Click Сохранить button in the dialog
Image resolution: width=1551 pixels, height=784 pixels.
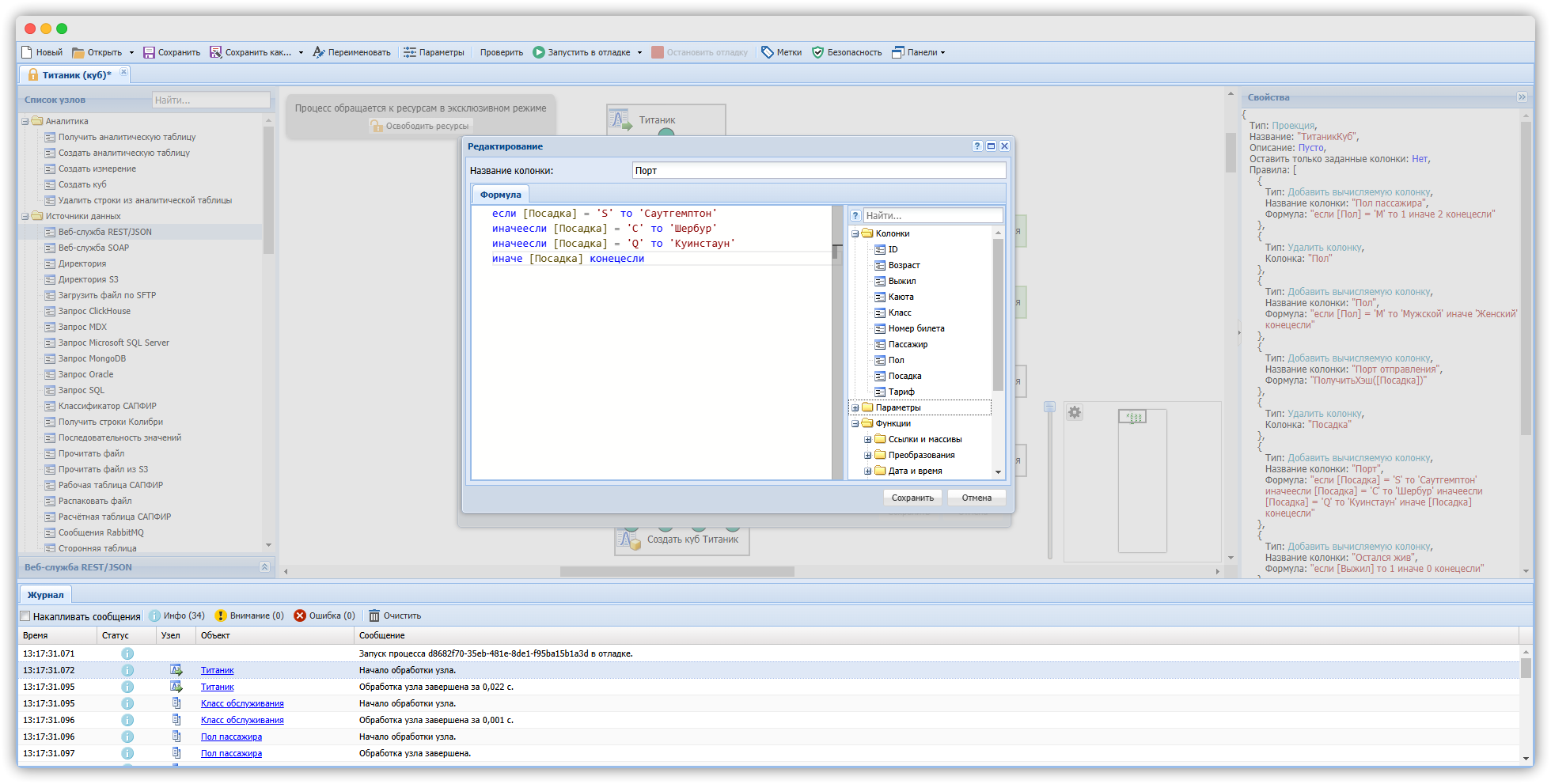point(912,498)
